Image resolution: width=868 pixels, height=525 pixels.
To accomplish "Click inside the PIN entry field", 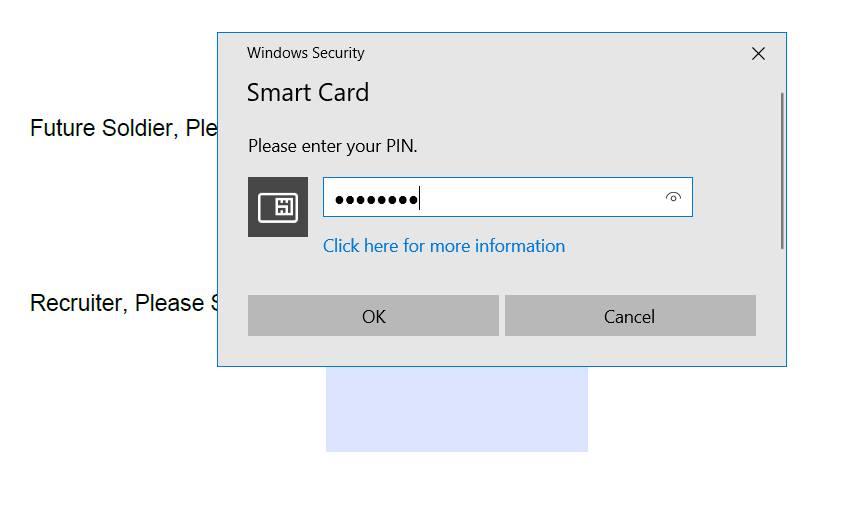I will [x=508, y=197].
